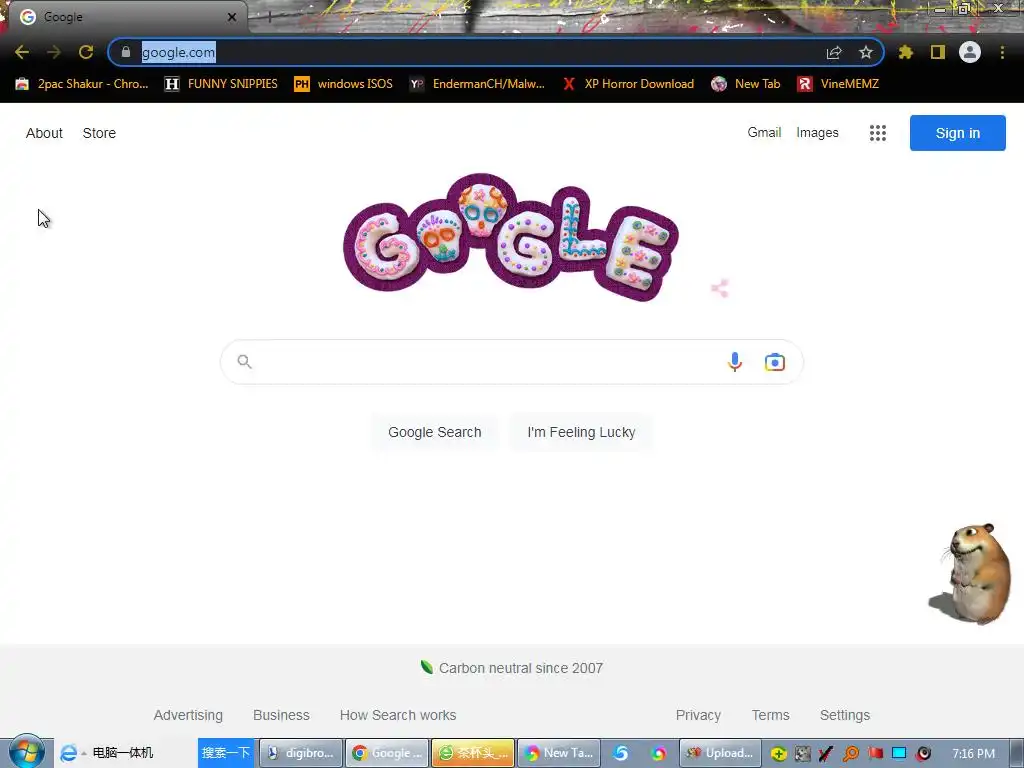Image resolution: width=1024 pixels, height=768 pixels.
Task: Open the 2pac Shakur bookmark
Action: tap(82, 84)
